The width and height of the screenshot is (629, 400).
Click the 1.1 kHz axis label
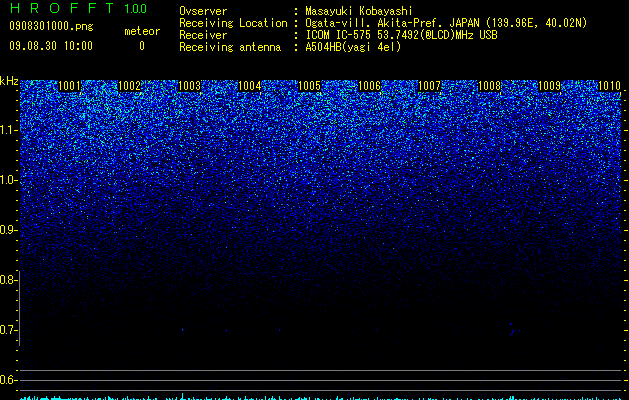[x=8, y=130]
